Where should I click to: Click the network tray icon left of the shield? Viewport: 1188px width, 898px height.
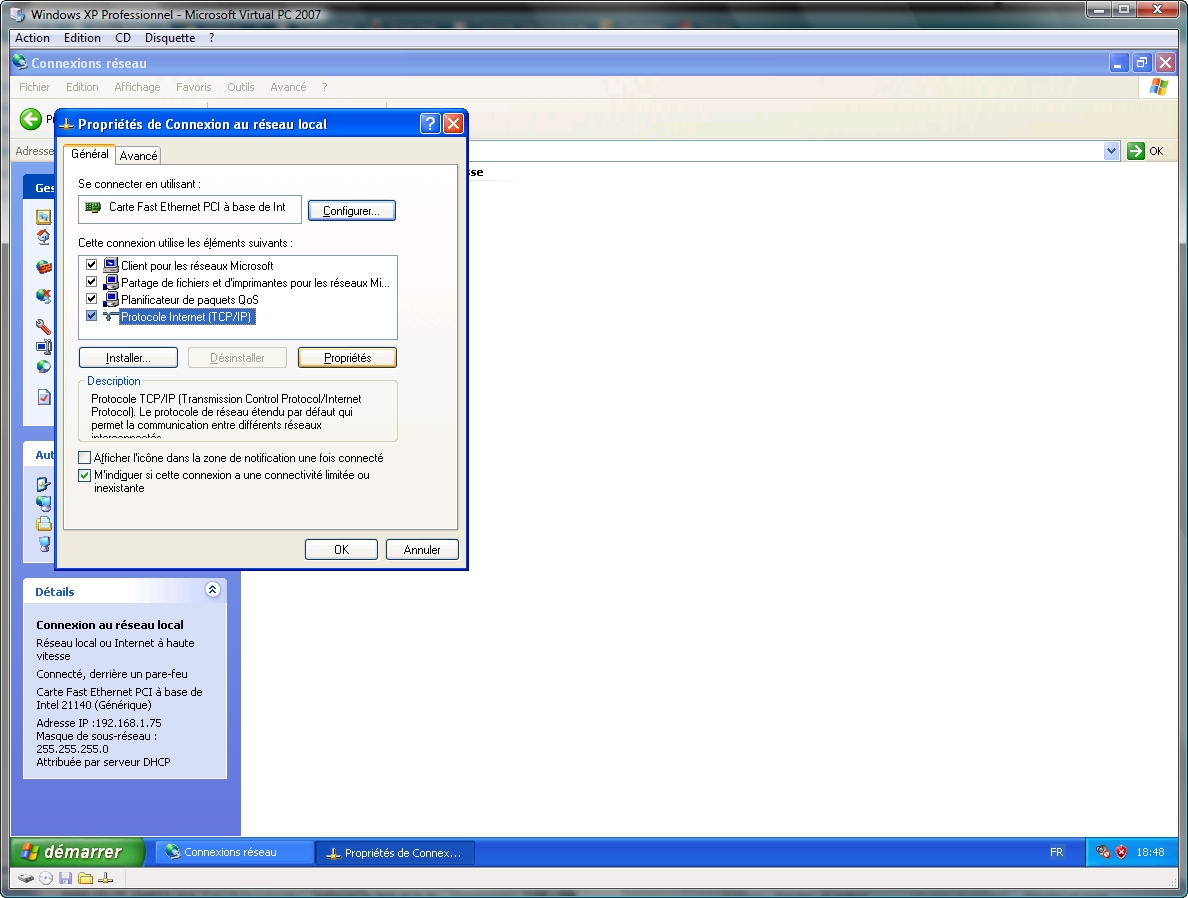click(1103, 853)
